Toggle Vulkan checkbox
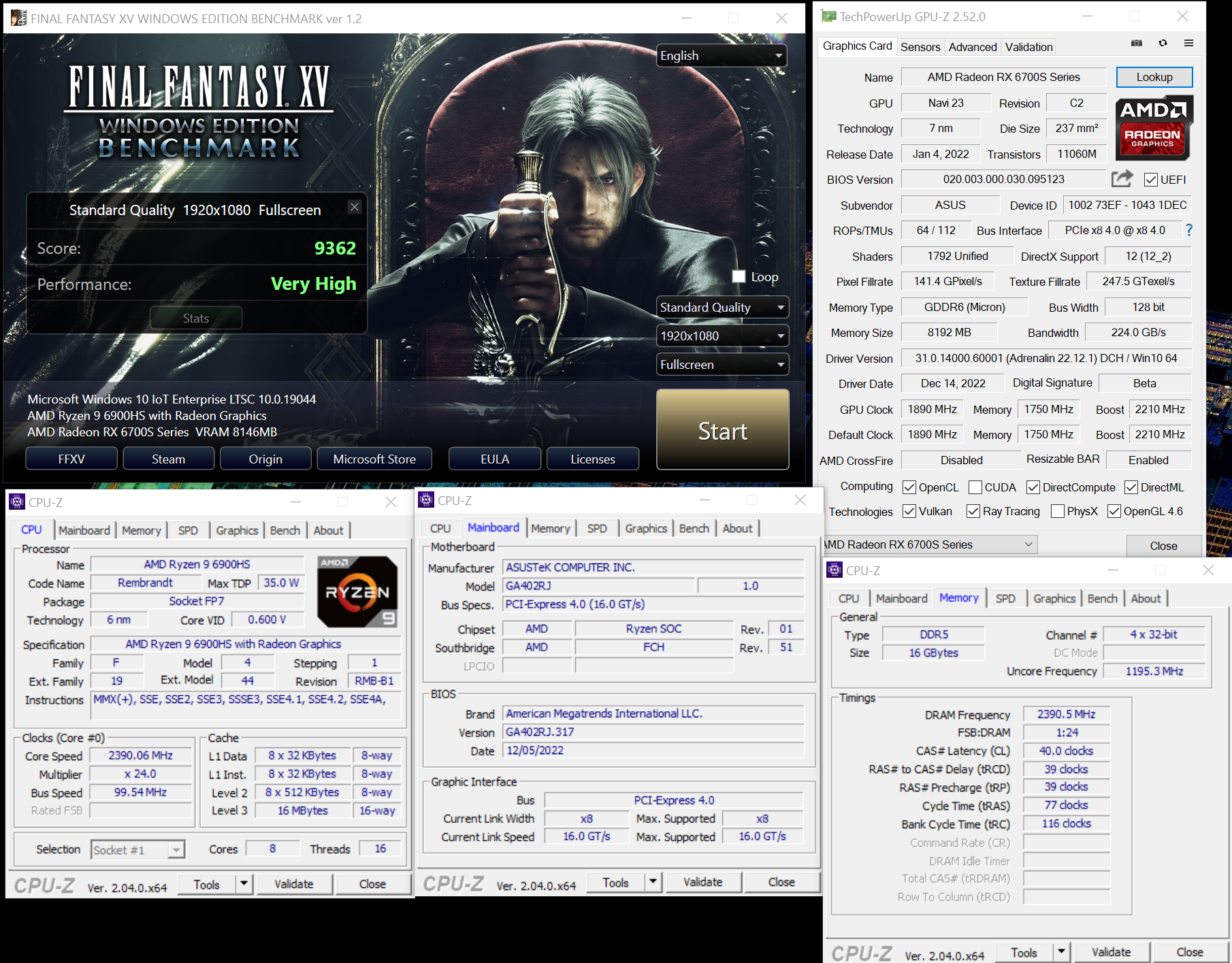The height and width of the screenshot is (963, 1232). pos(909,511)
